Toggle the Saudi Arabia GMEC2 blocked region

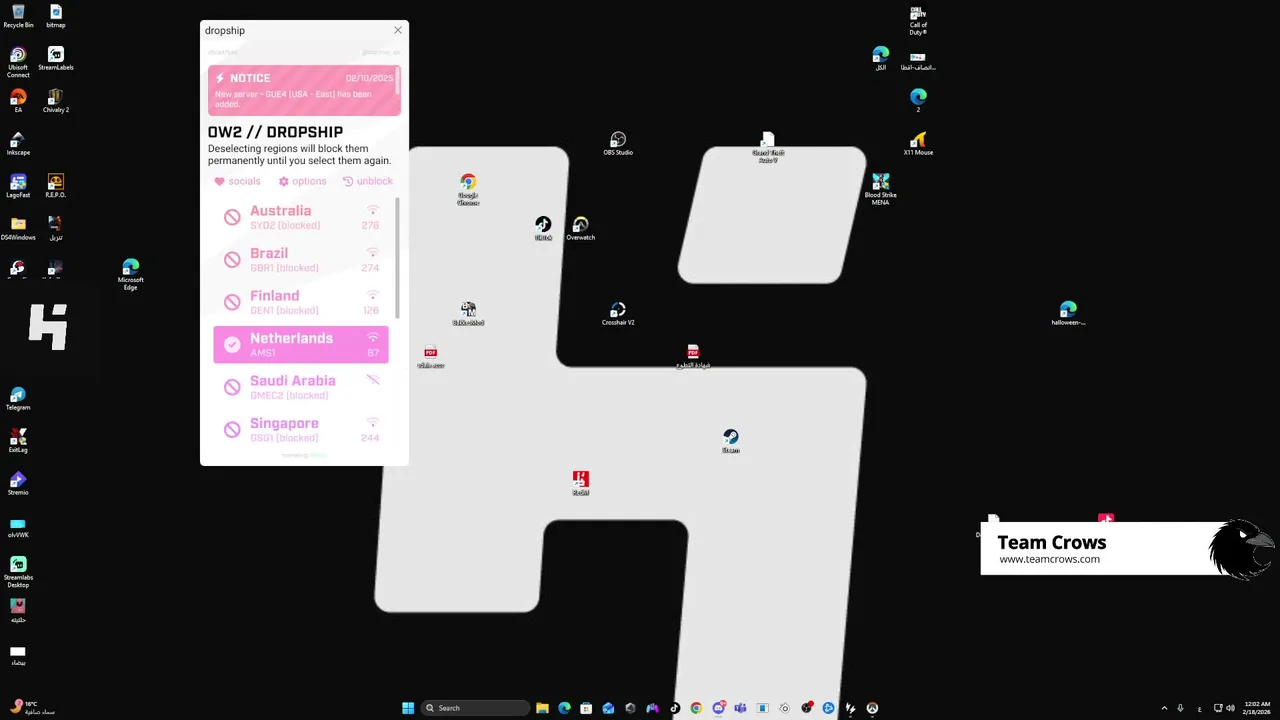click(300, 387)
